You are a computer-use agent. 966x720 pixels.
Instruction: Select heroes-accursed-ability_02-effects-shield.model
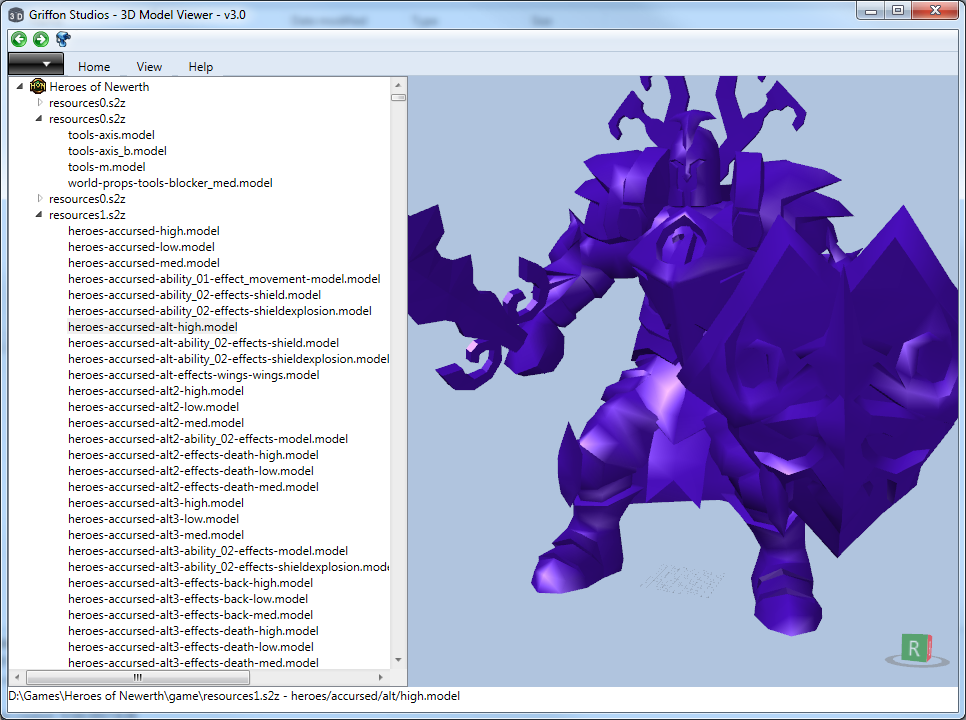tap(194, 295)
